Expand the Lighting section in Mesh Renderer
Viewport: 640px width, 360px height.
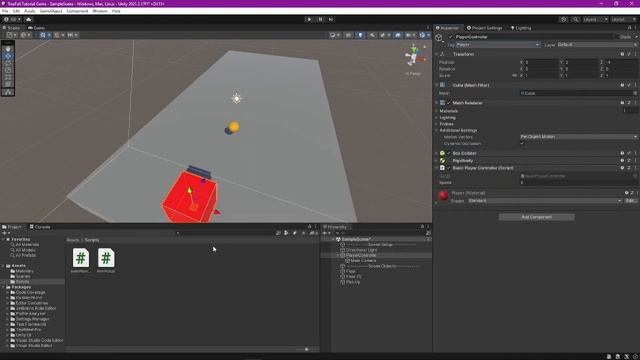pos(437,118)
